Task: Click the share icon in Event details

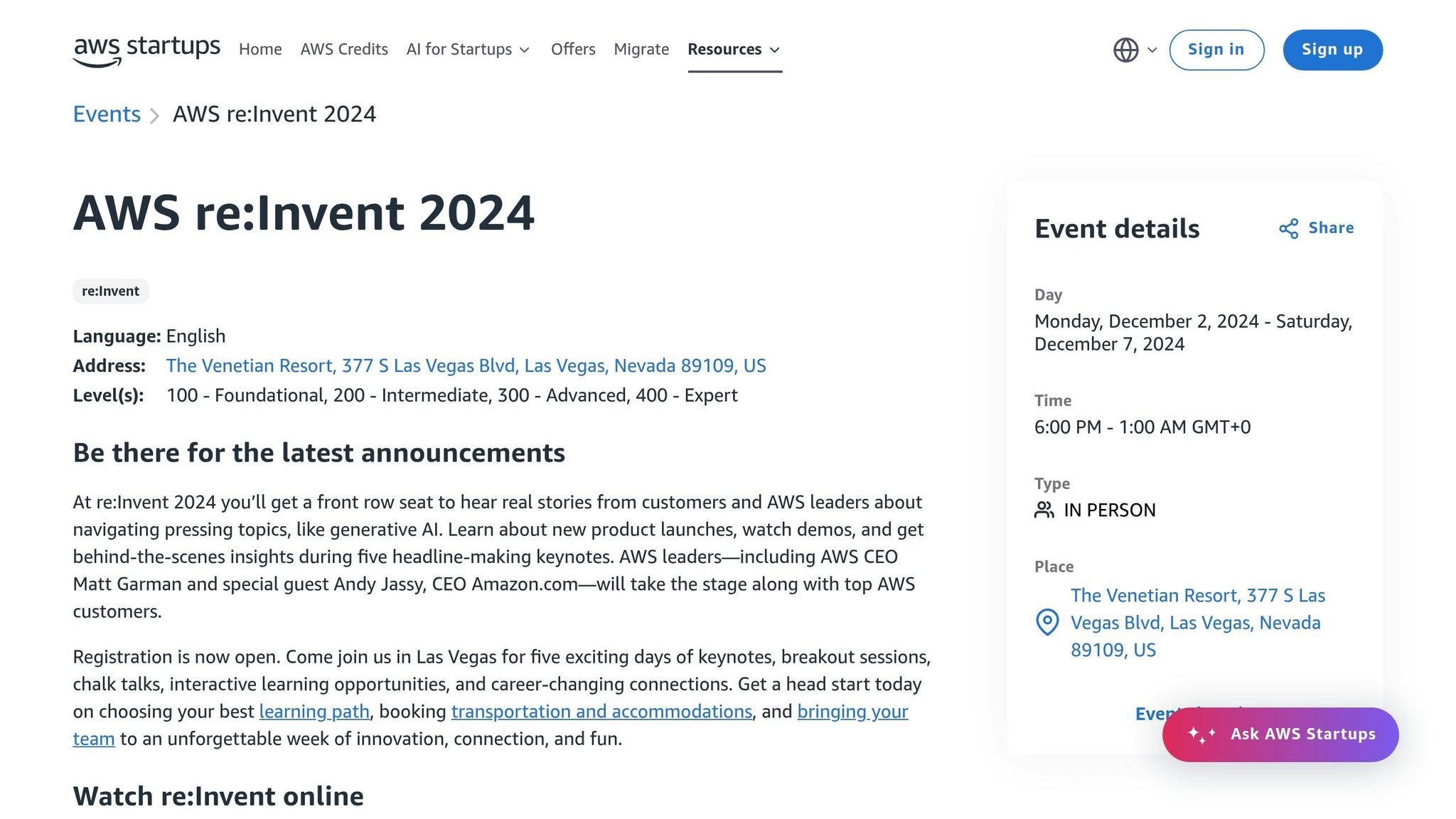Action: click(1288, 228)
